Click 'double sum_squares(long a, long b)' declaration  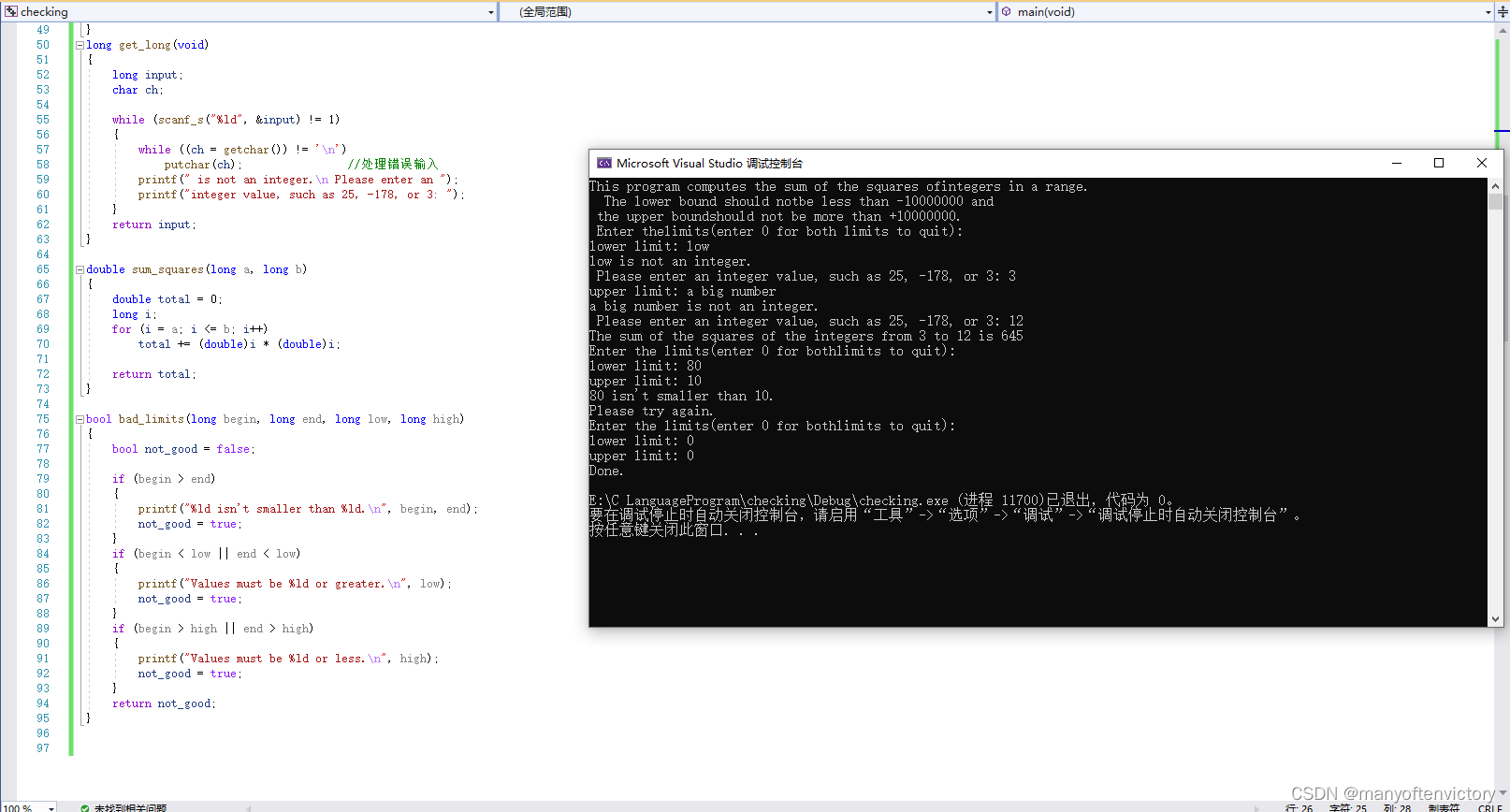tap(196, 269)
